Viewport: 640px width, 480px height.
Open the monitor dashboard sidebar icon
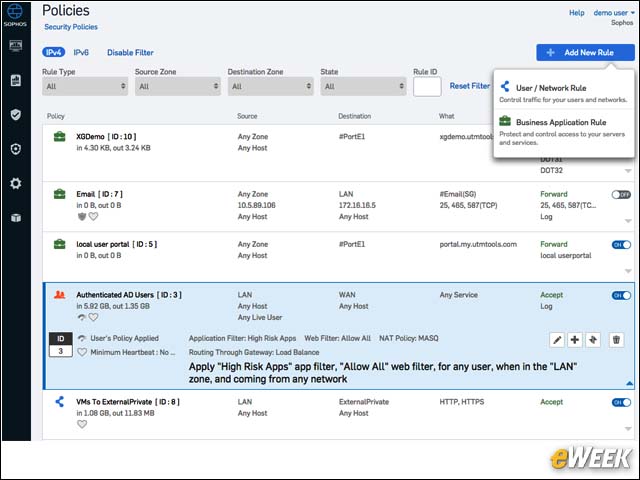[x=16, y=45]
